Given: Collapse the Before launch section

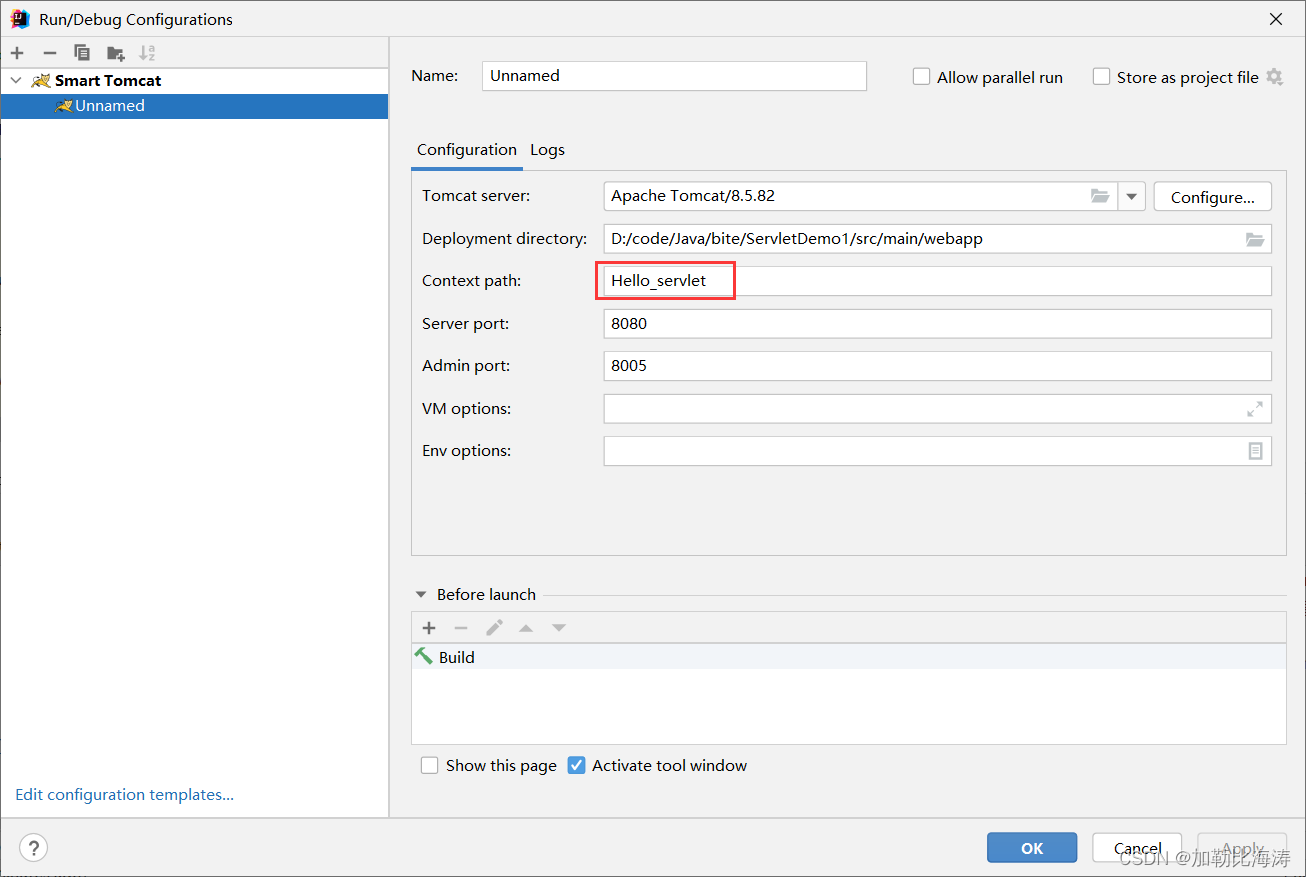Looking at the screenshot, I should click(x=421, y=594).
